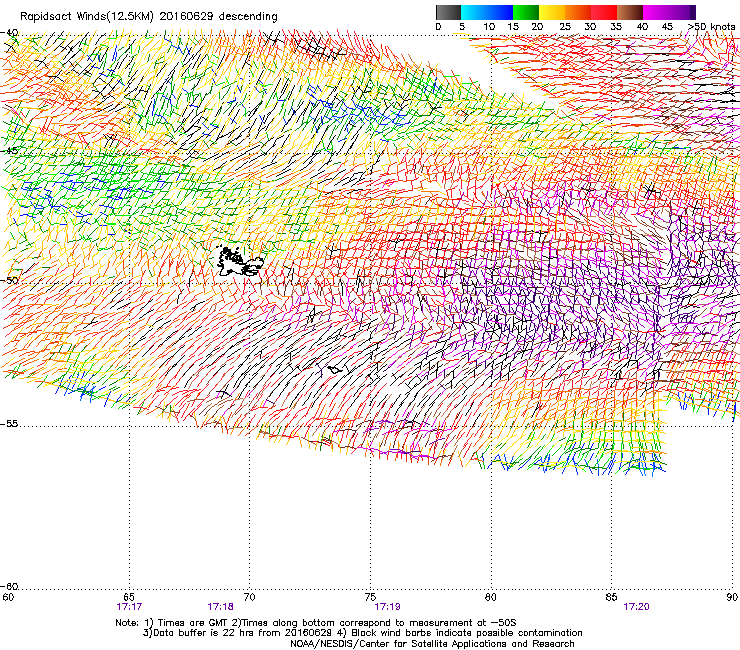
Task: Click the '17:20' pass time label
Action: (637, 607)
